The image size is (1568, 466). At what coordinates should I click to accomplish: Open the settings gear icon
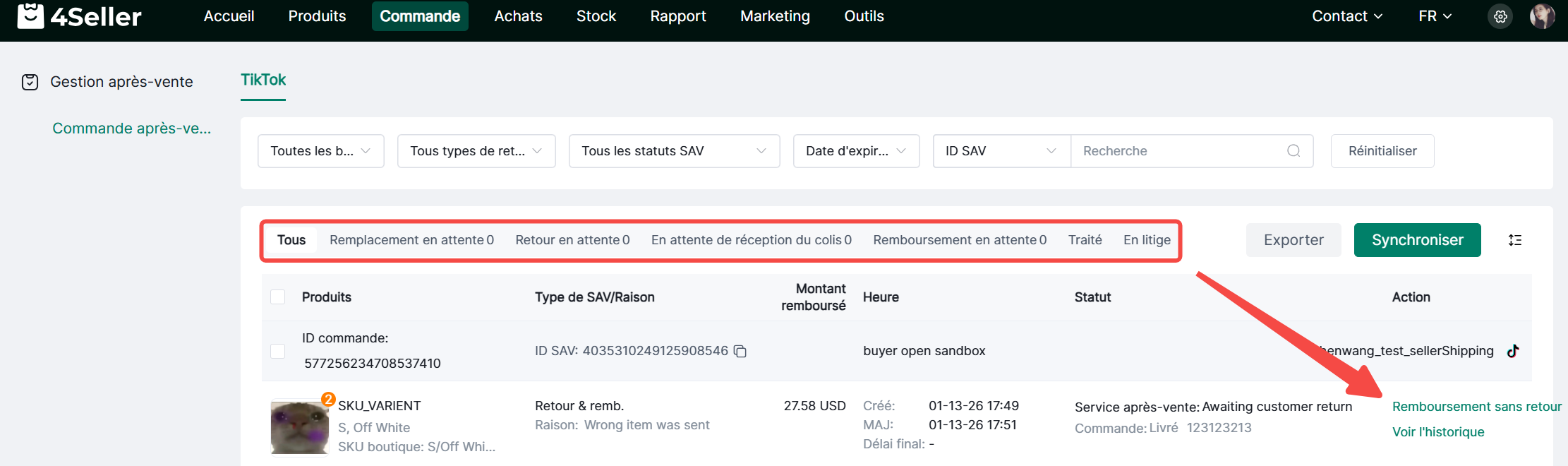[1500, 16]
